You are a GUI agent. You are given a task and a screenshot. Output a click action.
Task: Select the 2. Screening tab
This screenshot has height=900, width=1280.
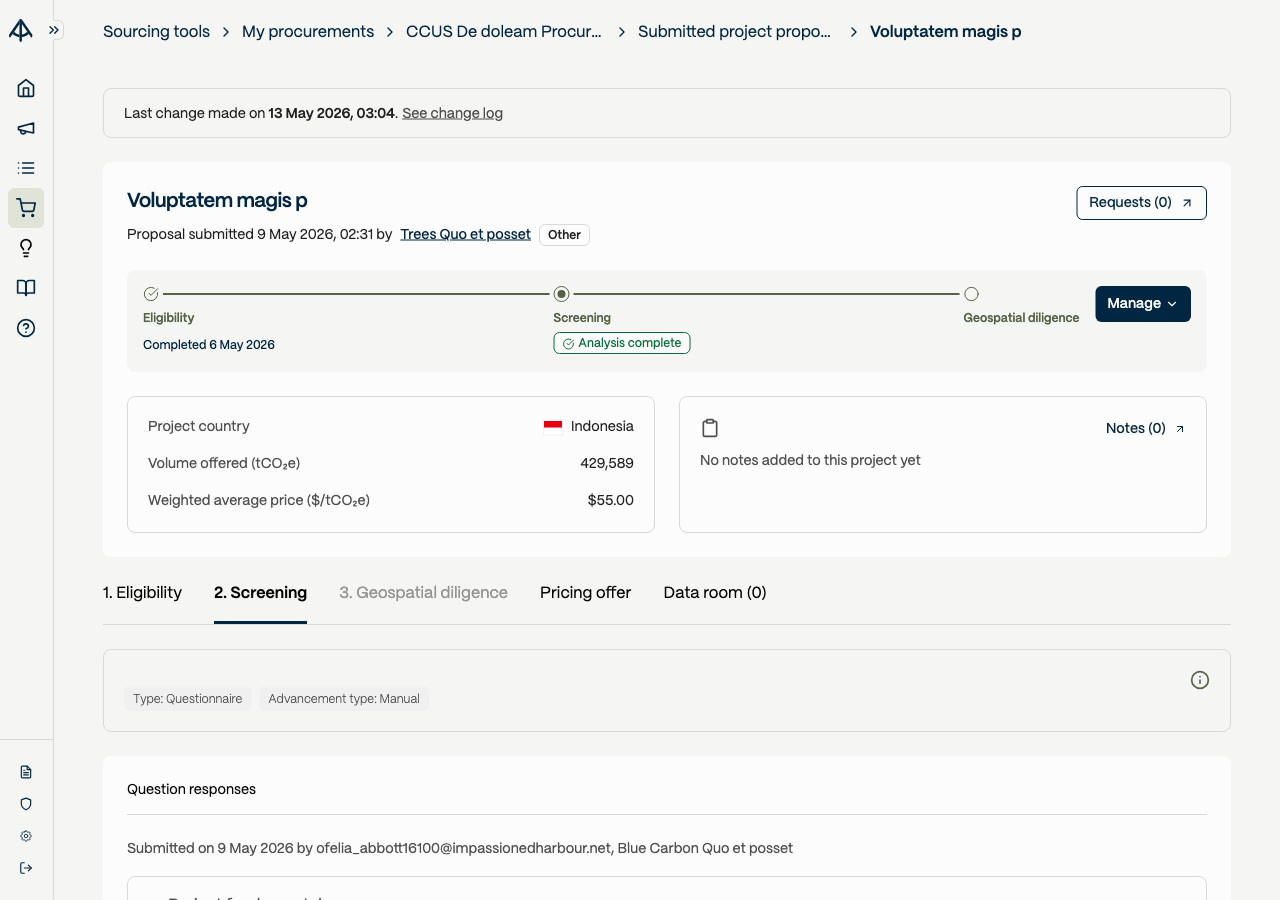tap(260, 593)
